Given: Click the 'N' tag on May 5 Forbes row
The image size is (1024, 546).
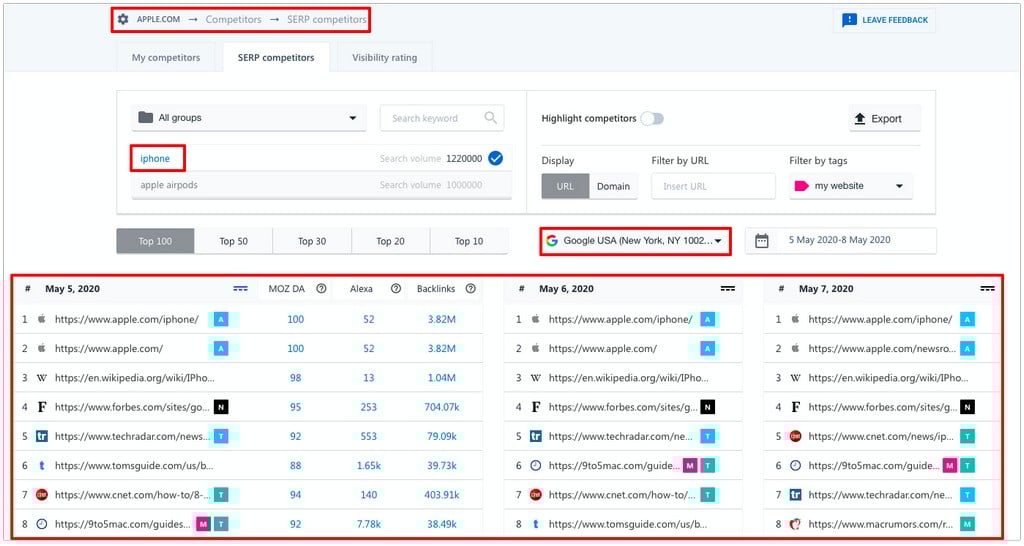Looking at the screenshot, I should pyautogui.click(x=221, y=407).
